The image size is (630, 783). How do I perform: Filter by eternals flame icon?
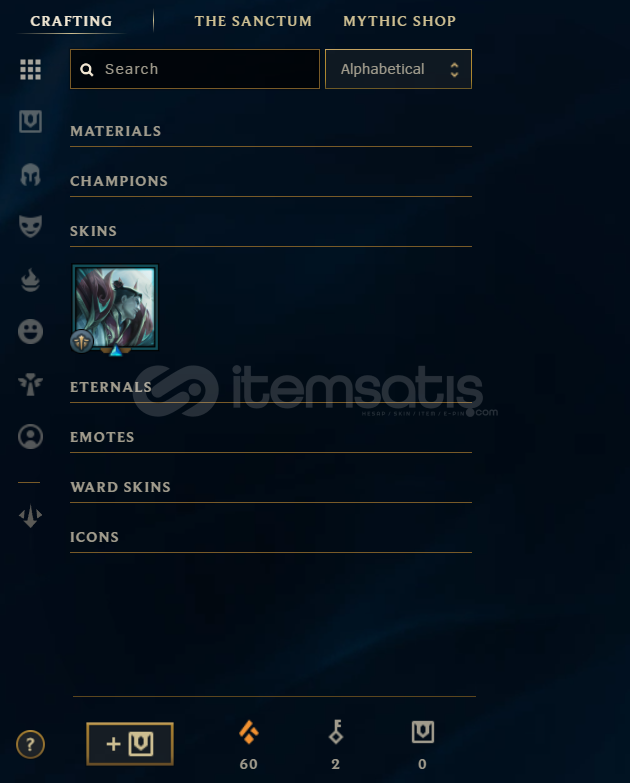point(30,280)
